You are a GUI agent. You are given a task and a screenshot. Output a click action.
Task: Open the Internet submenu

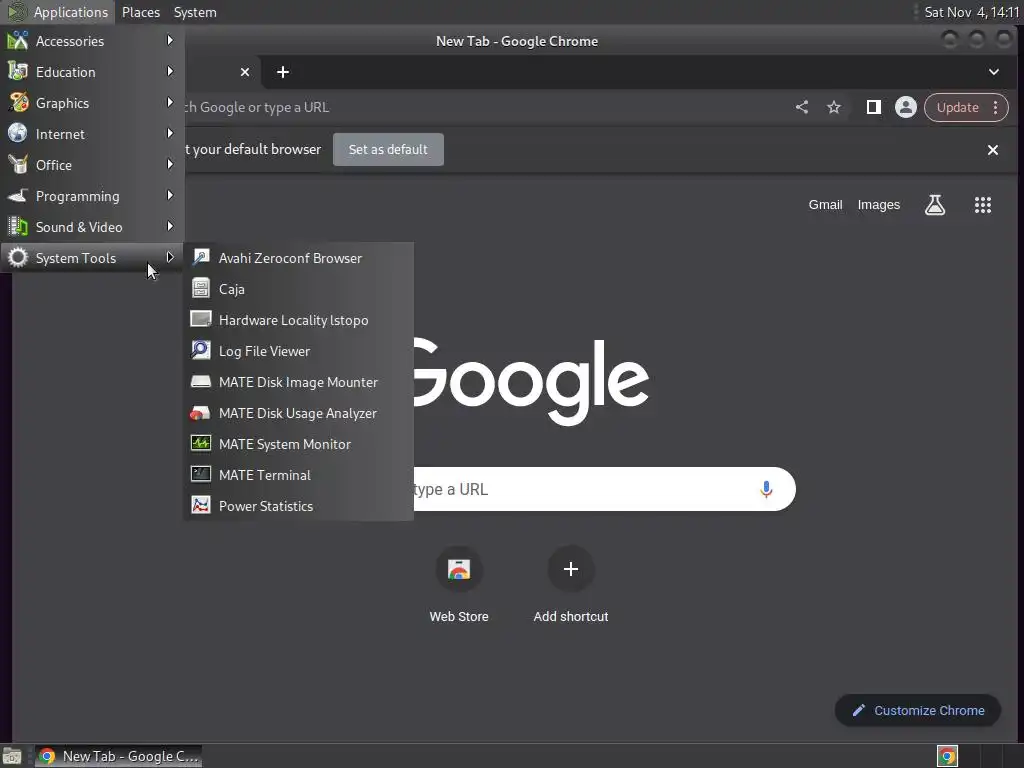point(91,134)
